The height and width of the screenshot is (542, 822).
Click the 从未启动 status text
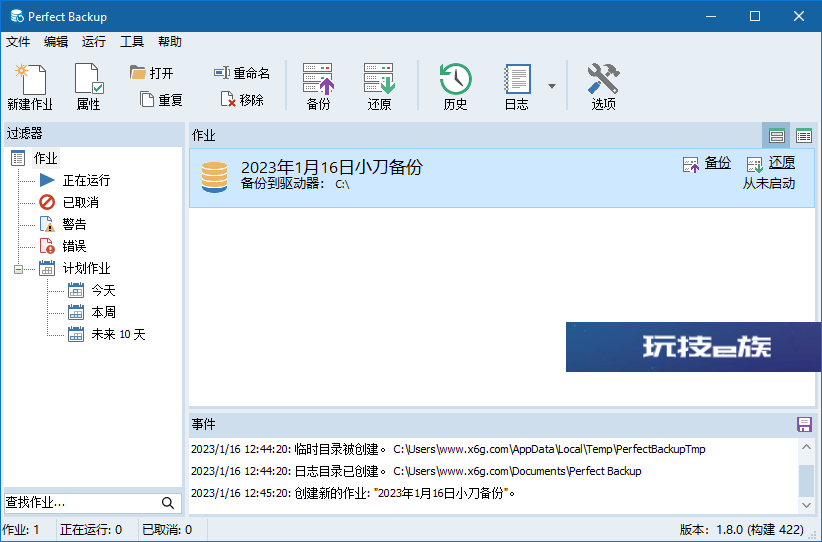pyautogui.click(x=769, y=184)
